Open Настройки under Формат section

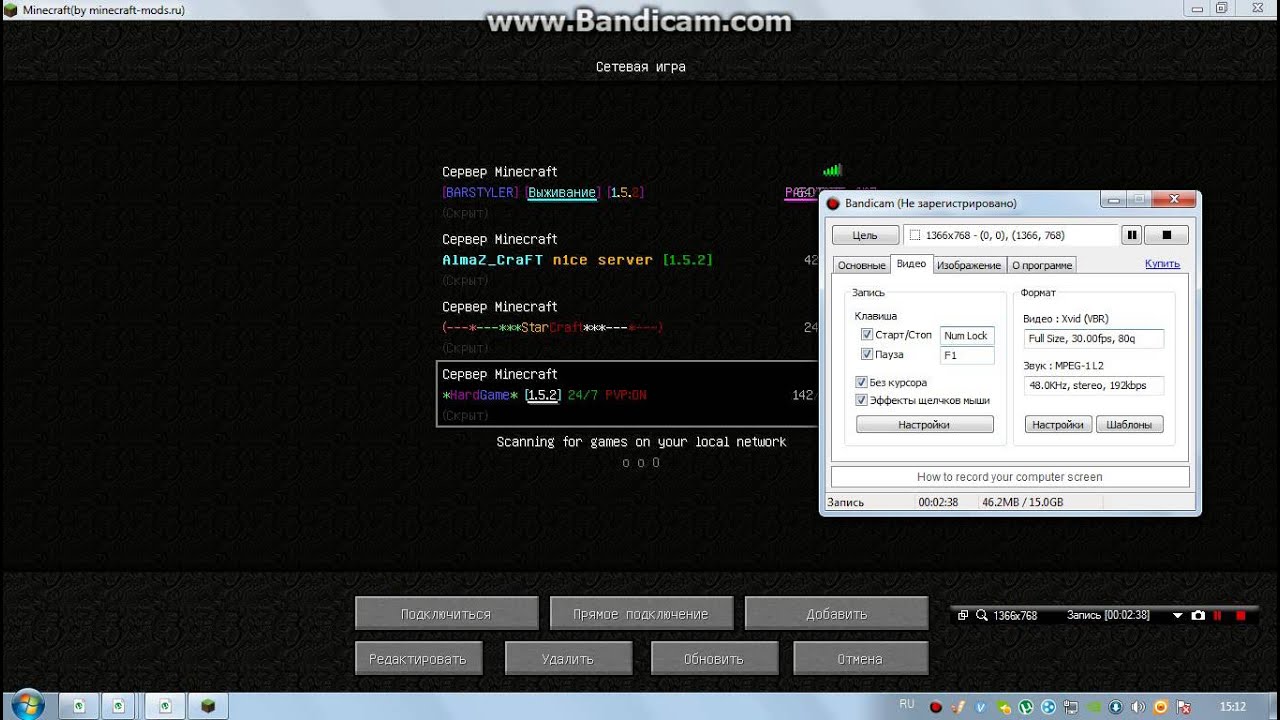click(x=1058, y=424)
